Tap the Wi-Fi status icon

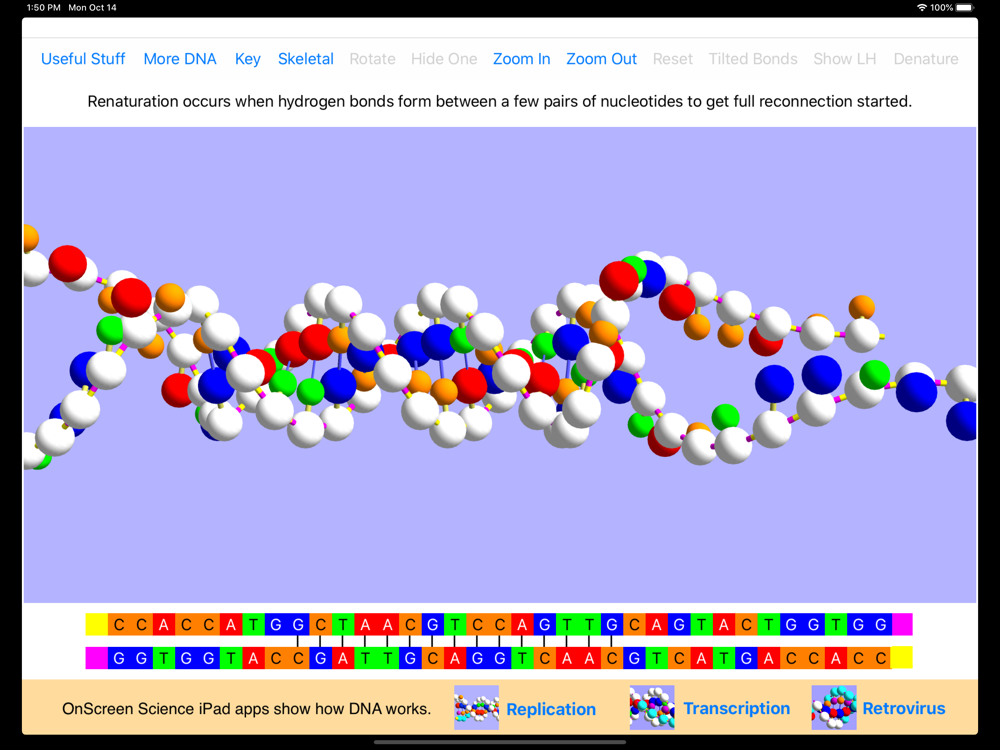point(922,8)
